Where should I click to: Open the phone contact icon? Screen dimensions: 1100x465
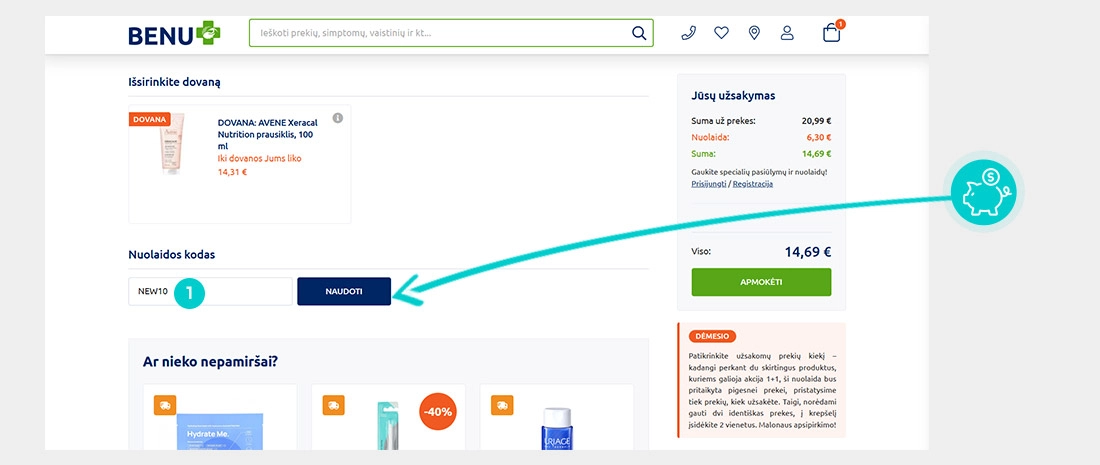pyautogui.click(x=688, y=33)
